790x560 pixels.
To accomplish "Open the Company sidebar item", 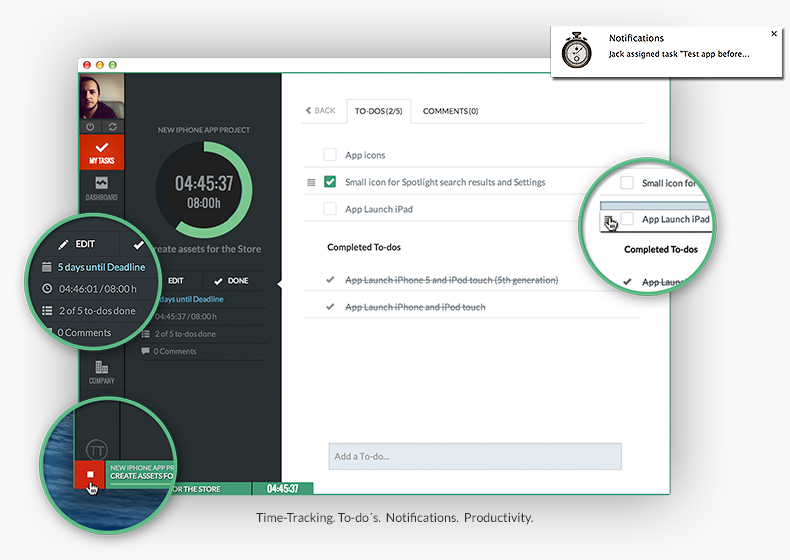I will pos(102,372).
